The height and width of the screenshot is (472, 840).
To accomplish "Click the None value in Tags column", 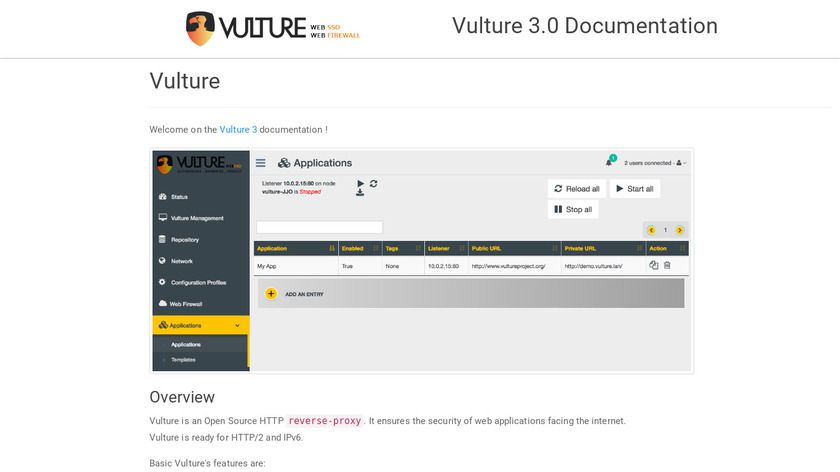I will [x=392, y=266].
